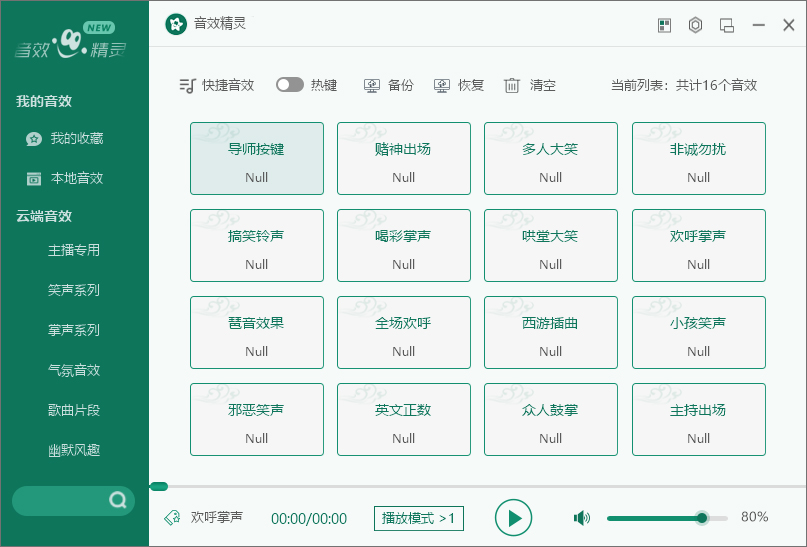
Task: Switch to mini window mode icon
Action: pos(727,25)
